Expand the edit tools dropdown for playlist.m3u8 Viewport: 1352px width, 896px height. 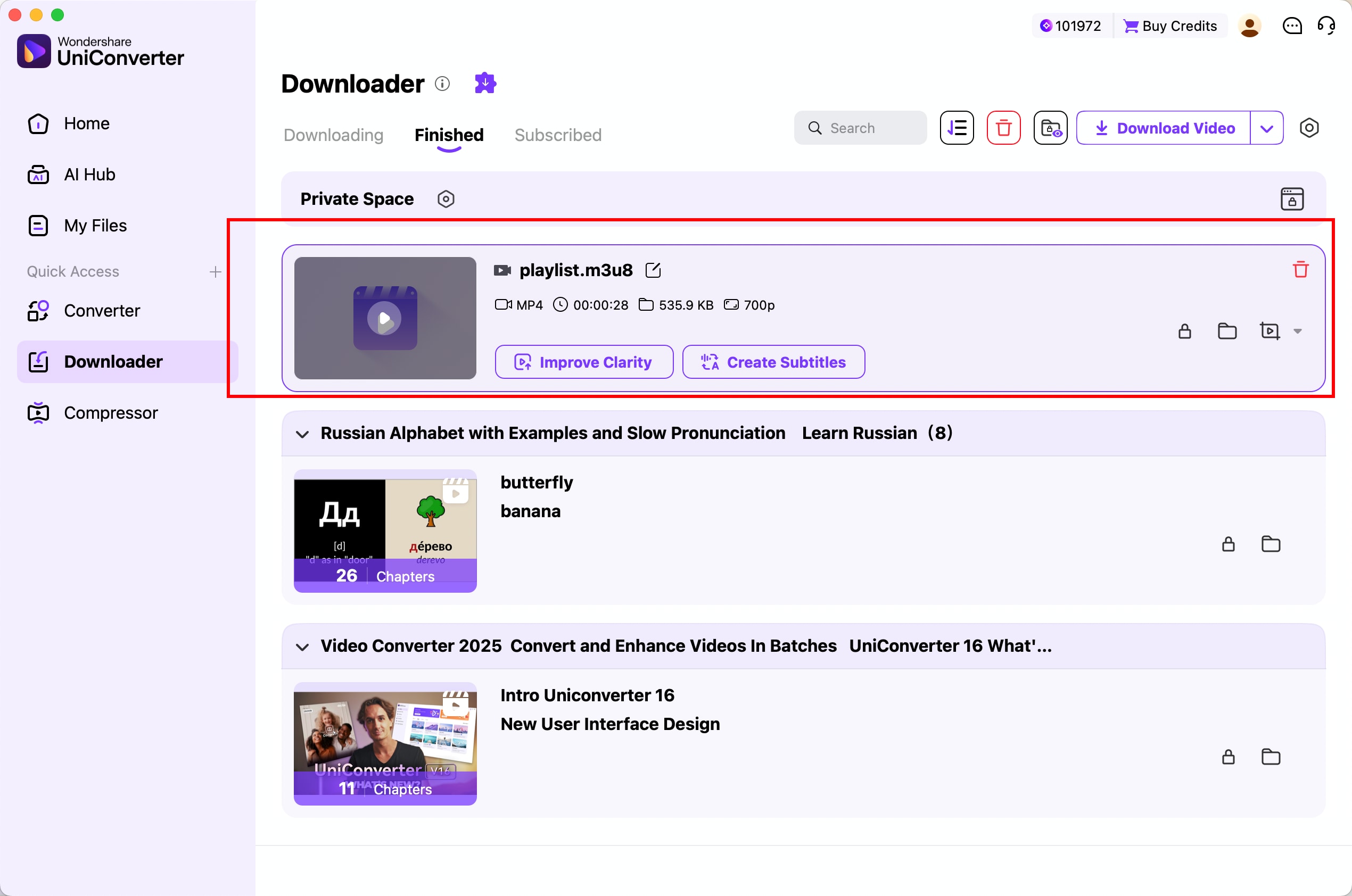tap(1297, 331)
